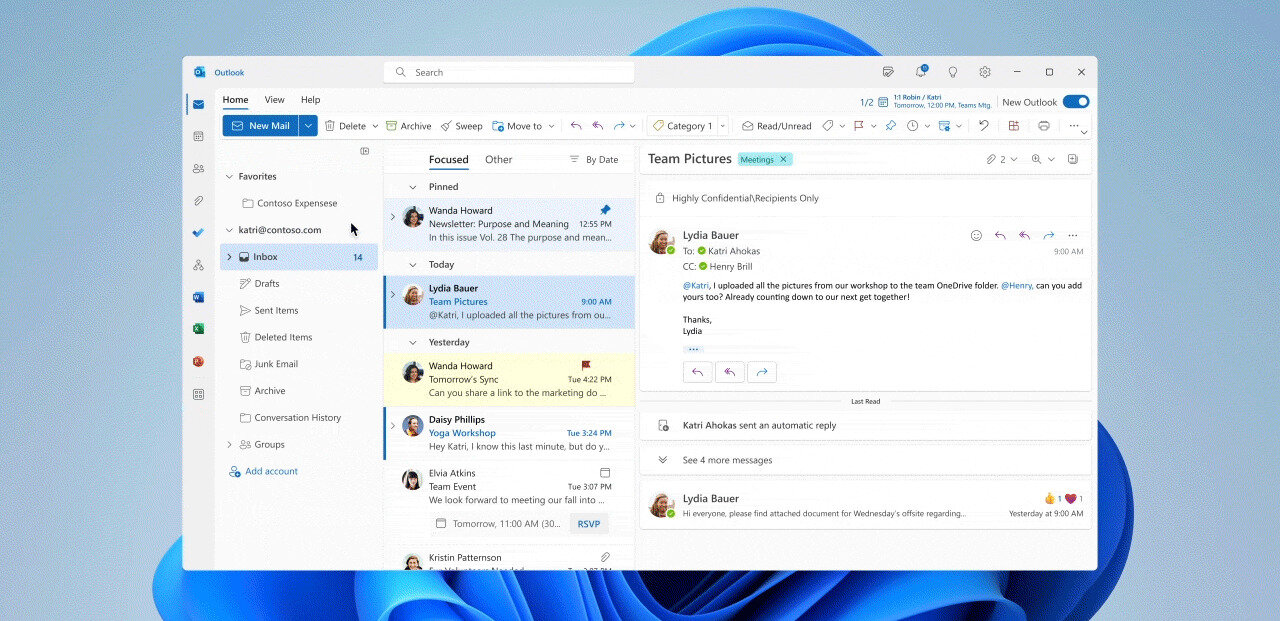Click the Add account link
1282x621 pixels.
point(271,472)
